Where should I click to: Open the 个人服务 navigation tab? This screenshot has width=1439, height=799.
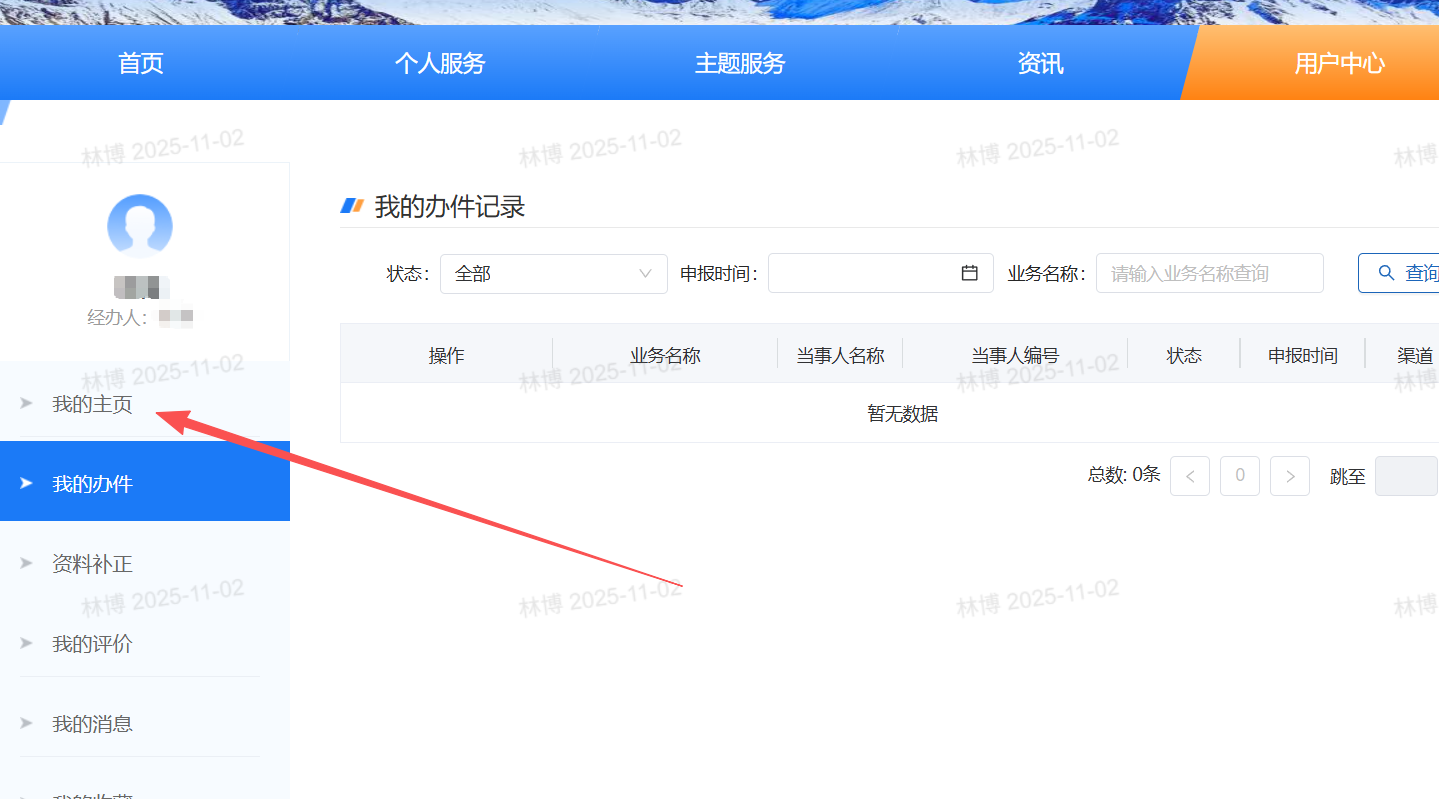coord(440,64)
